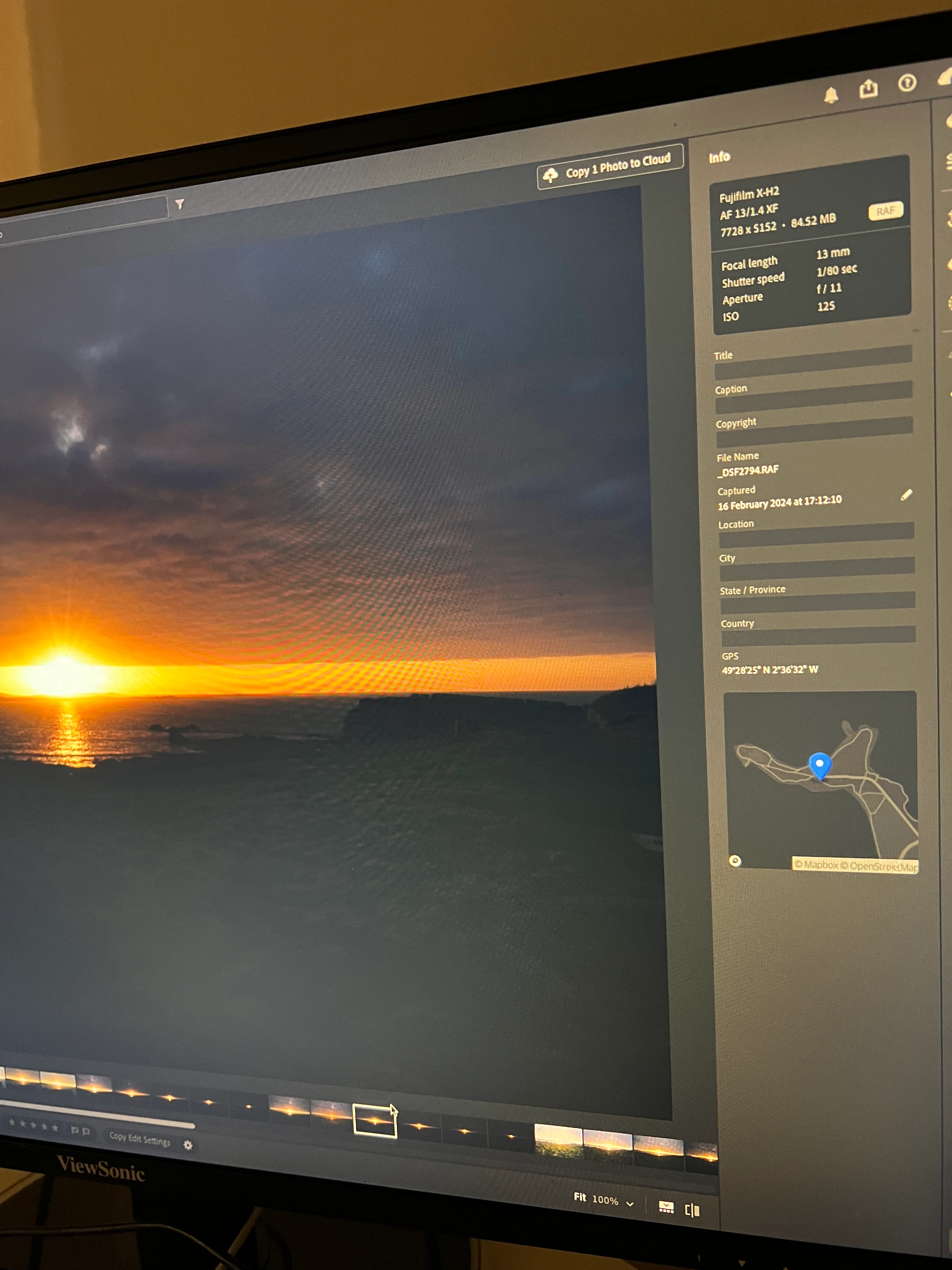Toggle the filmstrip view icon
The height and width of the screenshot is (1270, 952).
click(666, 1206)
